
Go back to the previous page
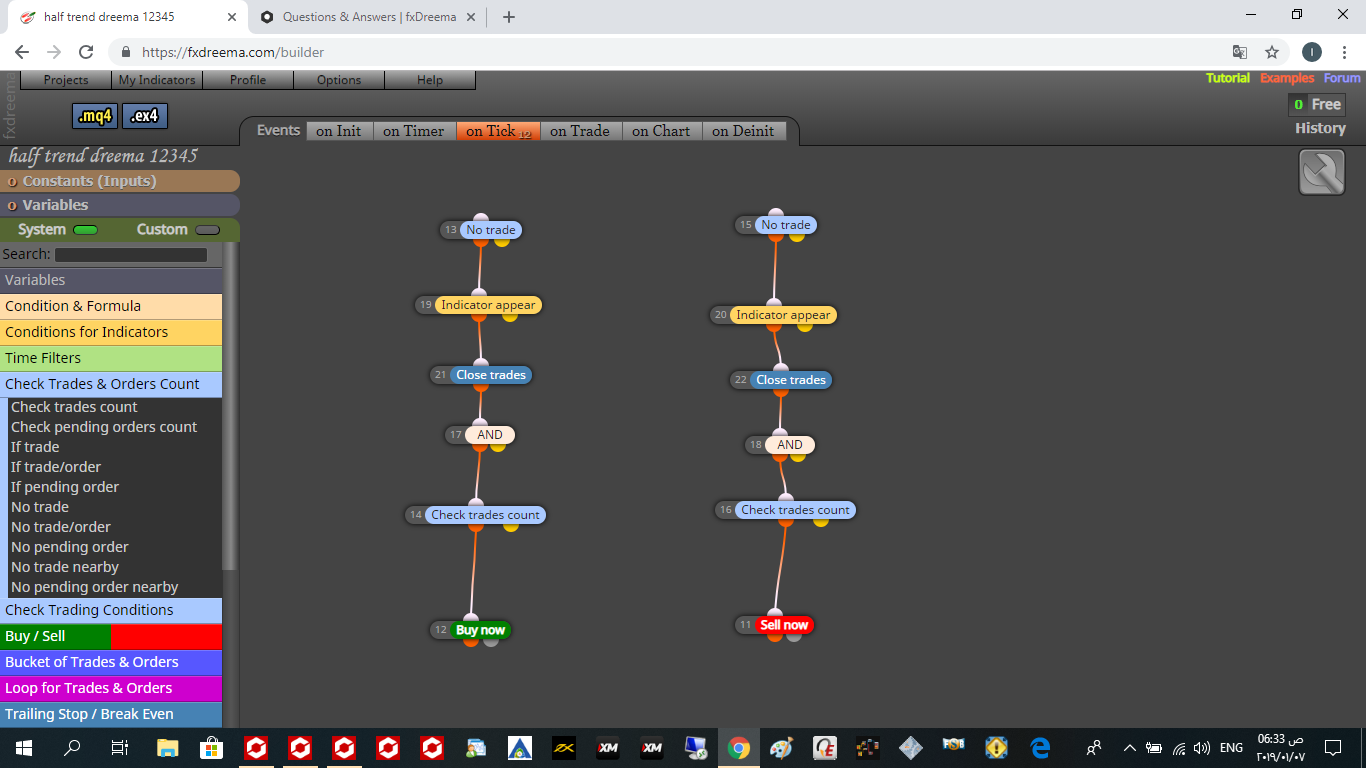(22, 52)
